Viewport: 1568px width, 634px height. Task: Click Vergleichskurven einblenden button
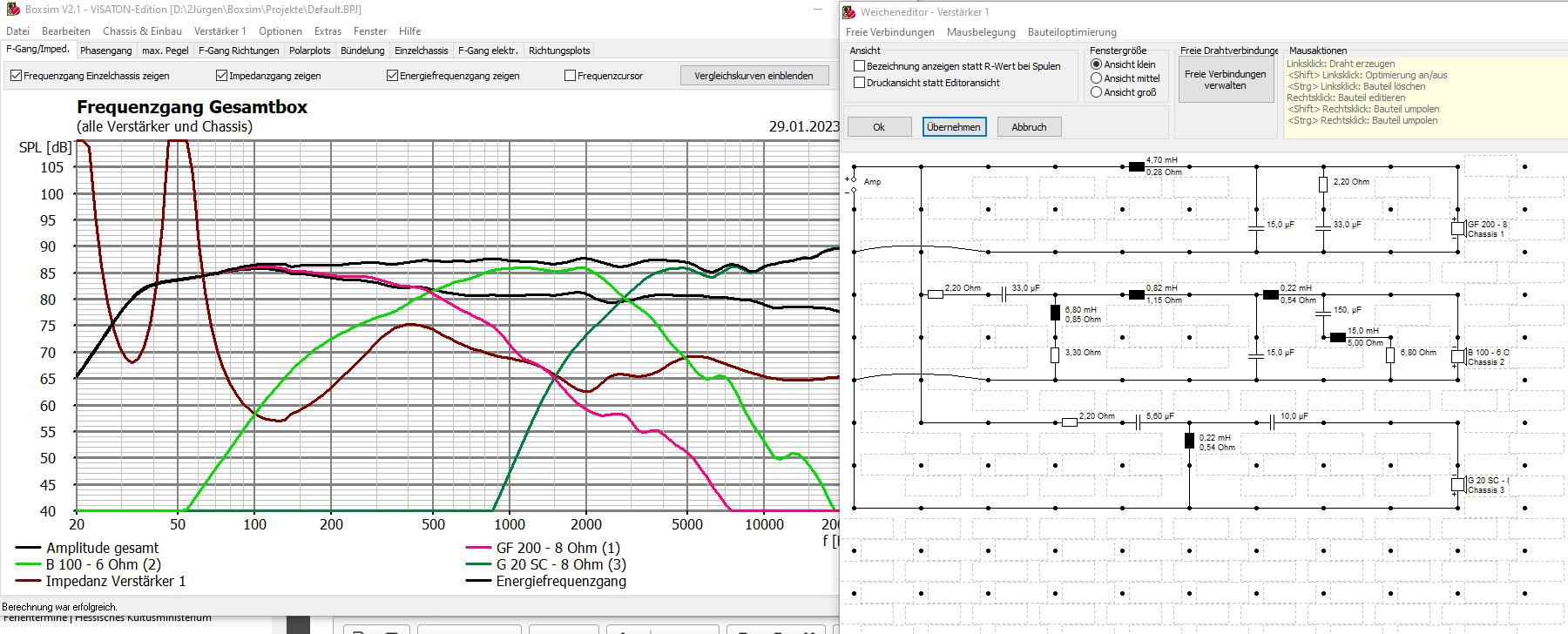[x=754, y=76]
